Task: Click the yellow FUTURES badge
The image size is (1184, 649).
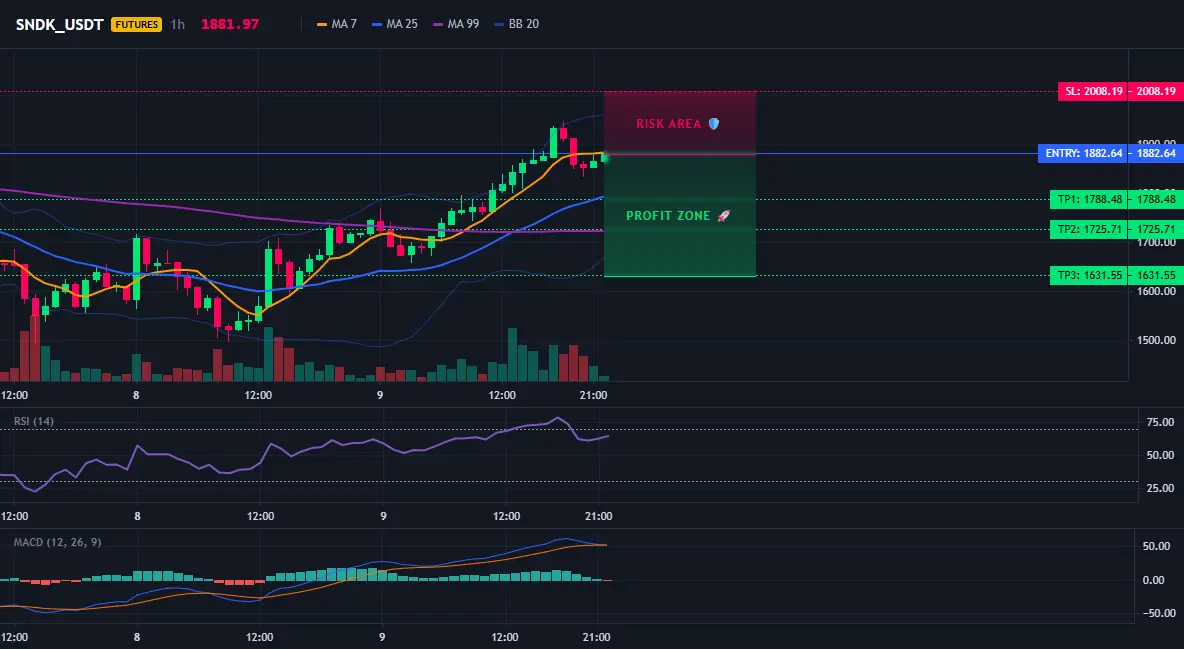Action: point(137,24)
